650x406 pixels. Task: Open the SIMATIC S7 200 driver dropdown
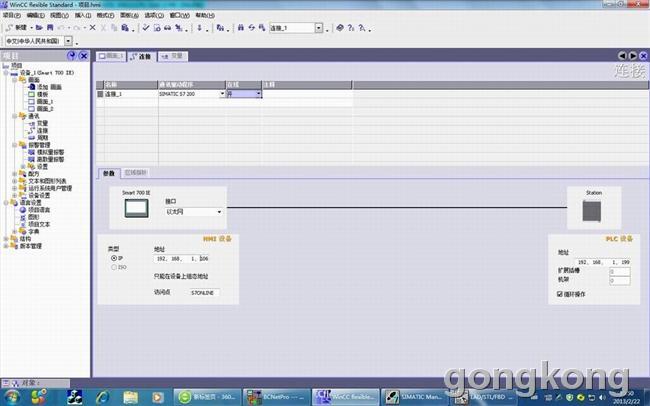(222, 94)
